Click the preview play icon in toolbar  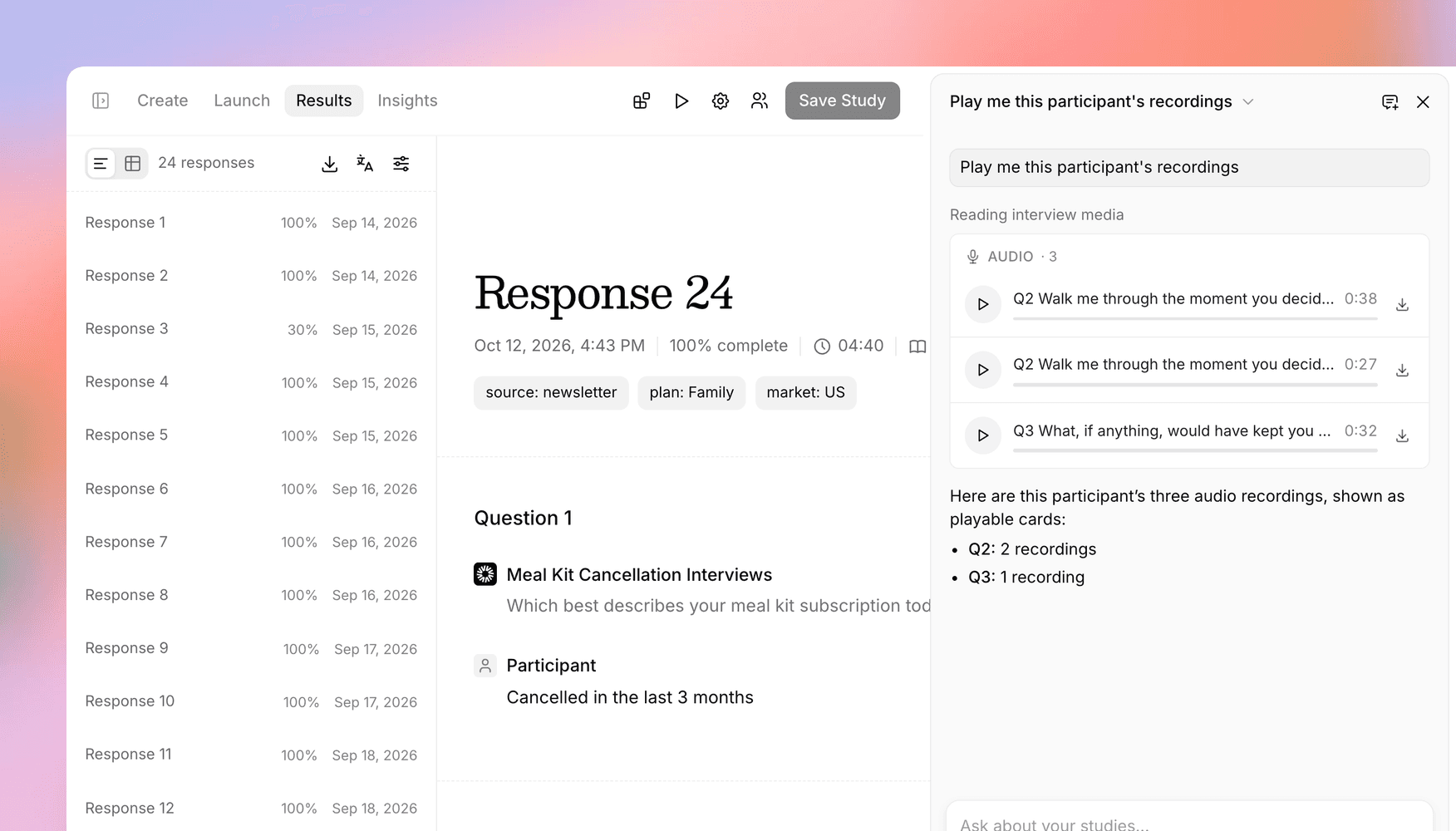[x=681, y=101]
